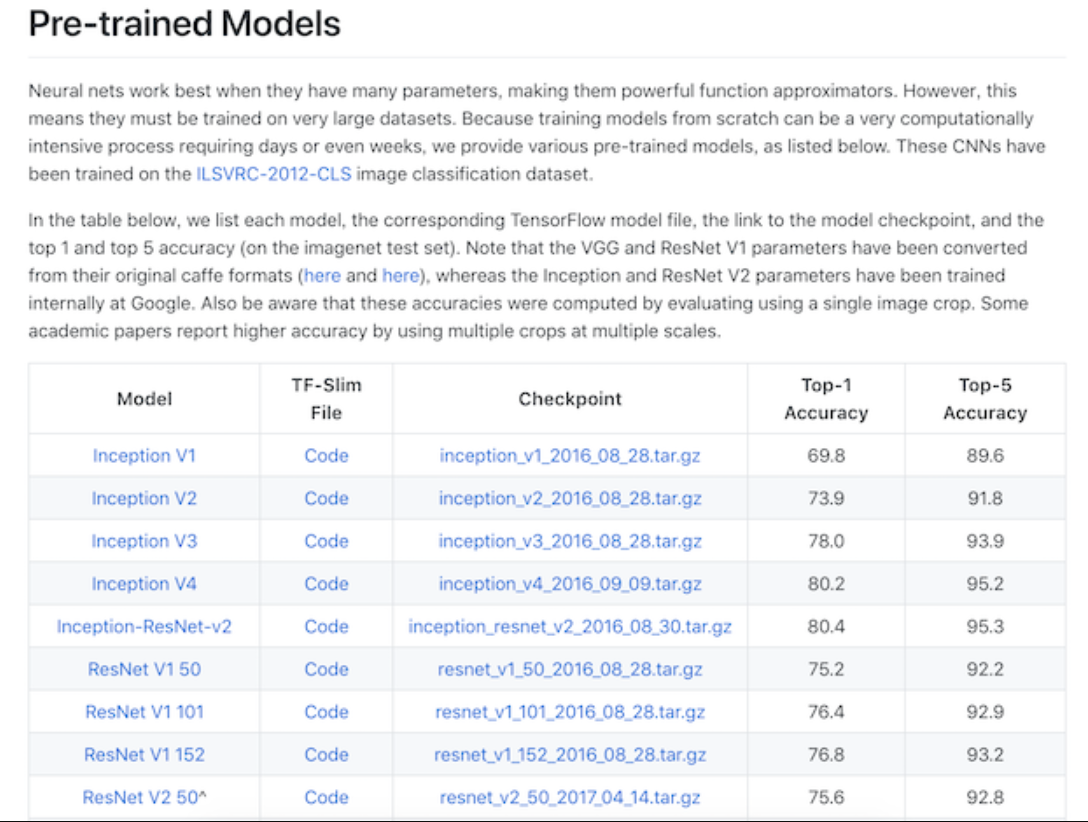Open the Code link for ResNet V2 50^
This screenshot has height=822, width=1088.
326,798
